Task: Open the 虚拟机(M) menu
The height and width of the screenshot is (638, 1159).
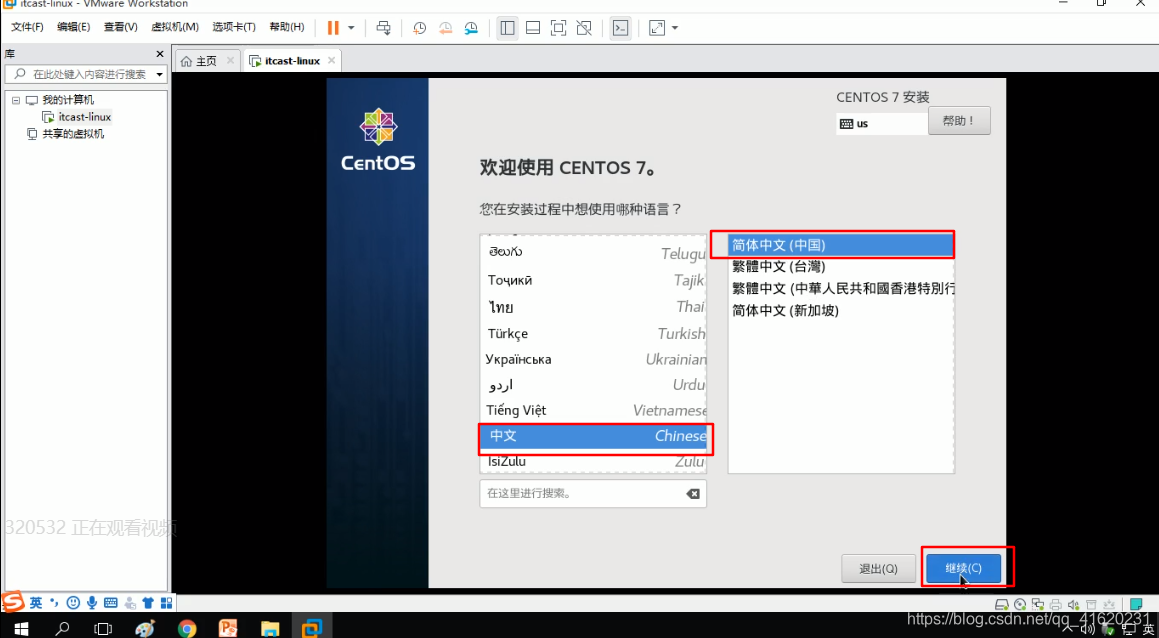Action: point(175,27)
